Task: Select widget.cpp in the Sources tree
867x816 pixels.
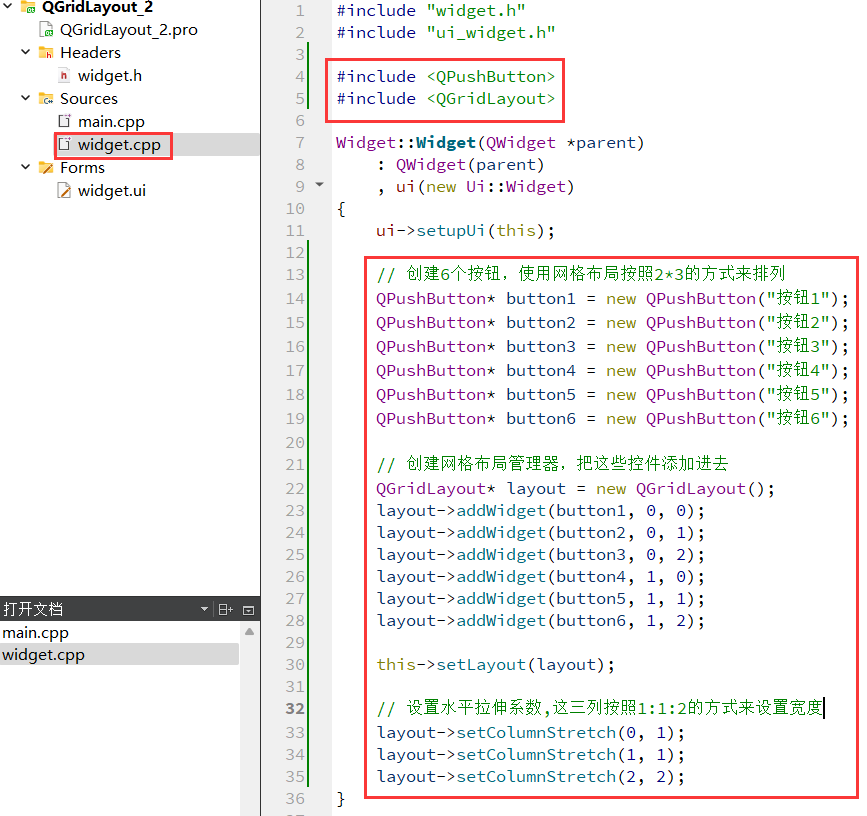Action: pos(119,145)
